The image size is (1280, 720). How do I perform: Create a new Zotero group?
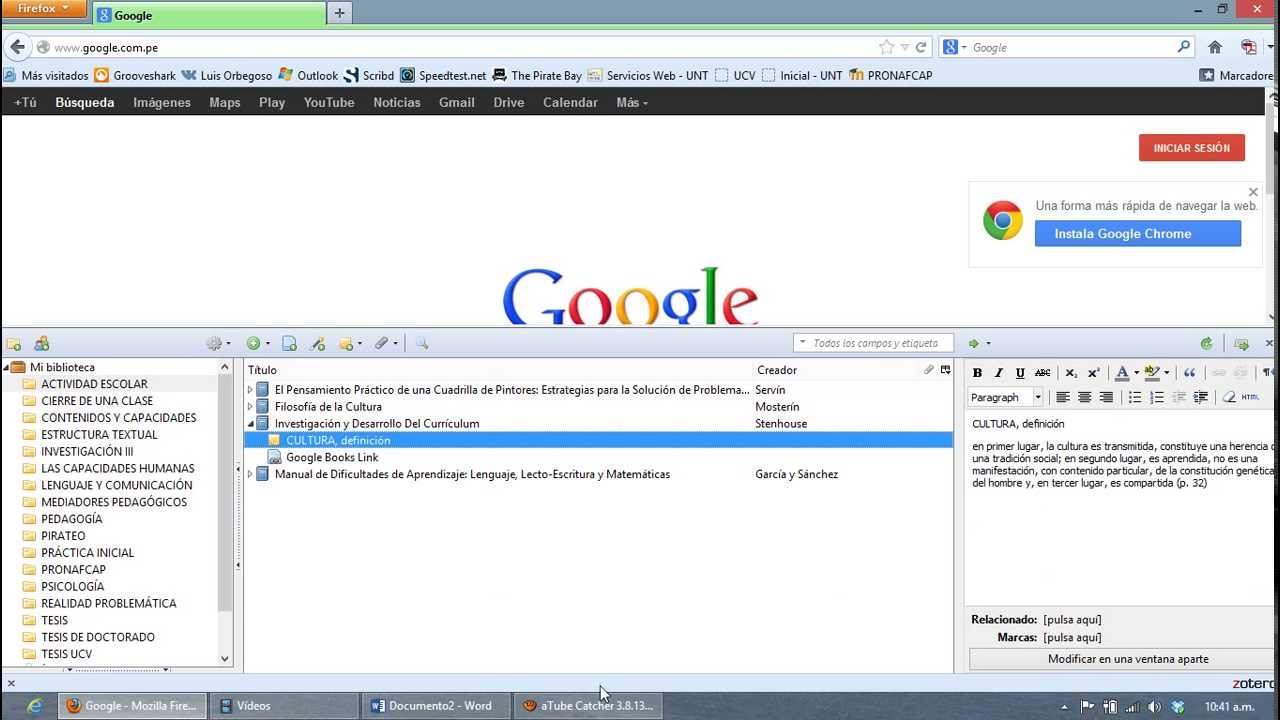point(42,343)
